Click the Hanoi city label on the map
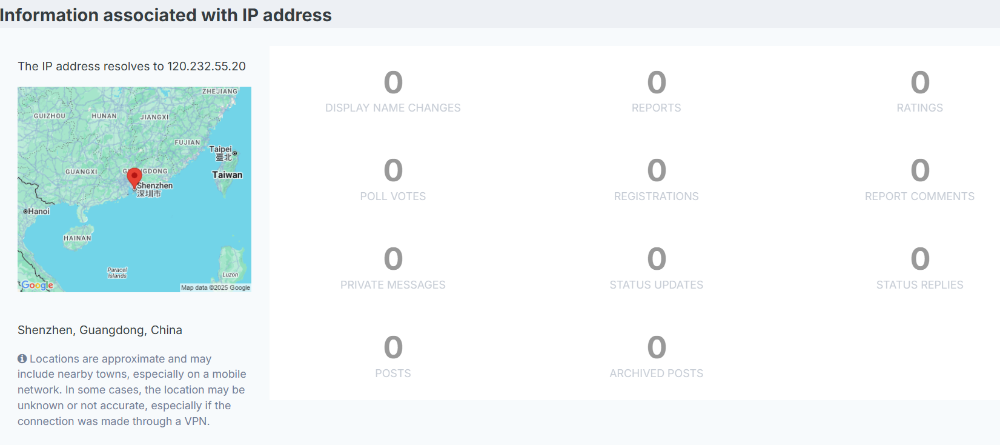The width and height of the screenshot is (1000, 445). point(38,211)
